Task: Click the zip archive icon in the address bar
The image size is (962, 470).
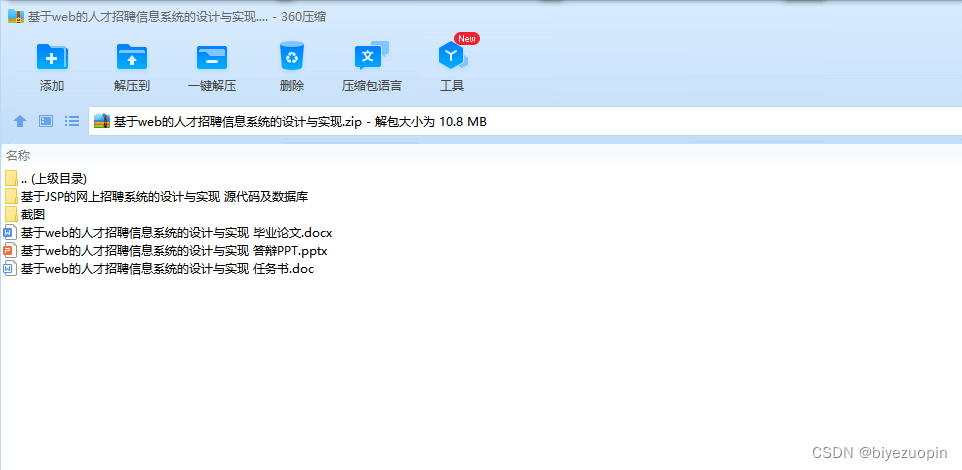Action: tap(102, 121)
